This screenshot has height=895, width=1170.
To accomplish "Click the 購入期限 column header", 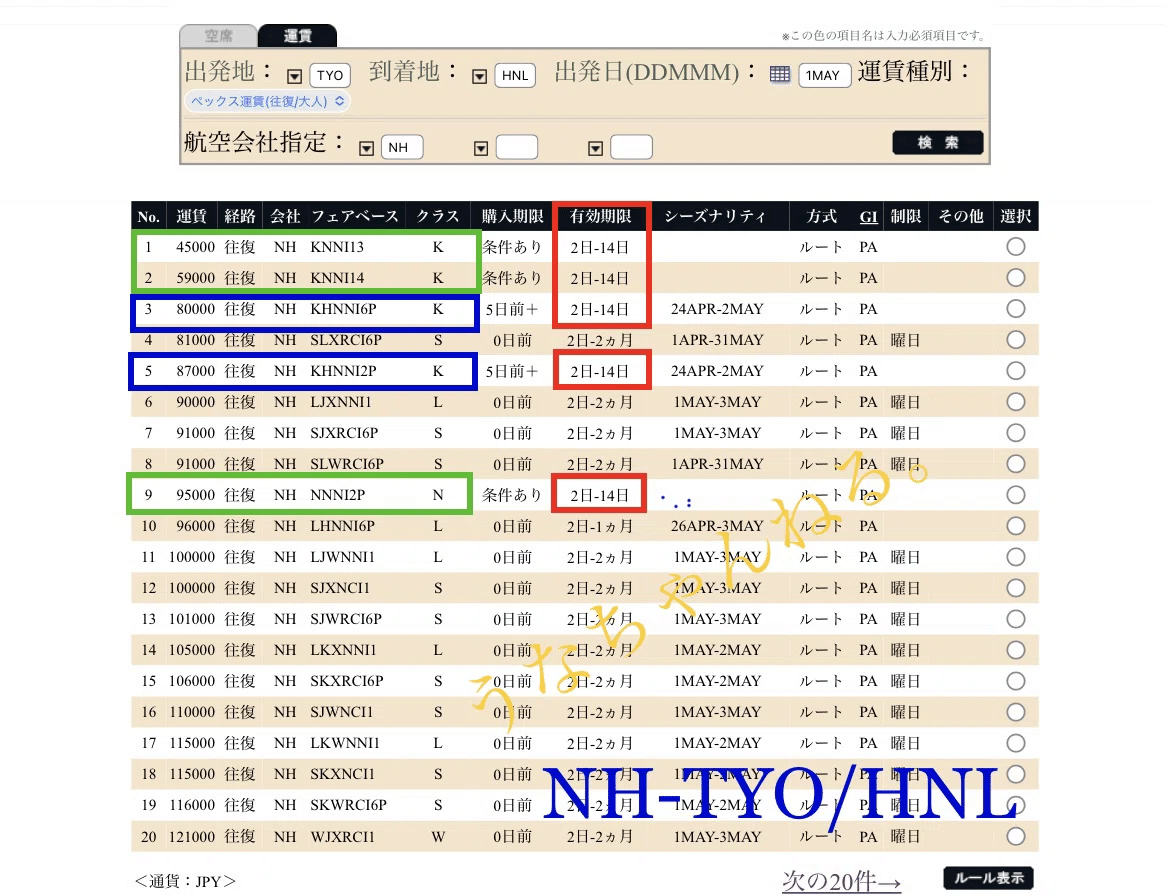I will click(513, 216).
